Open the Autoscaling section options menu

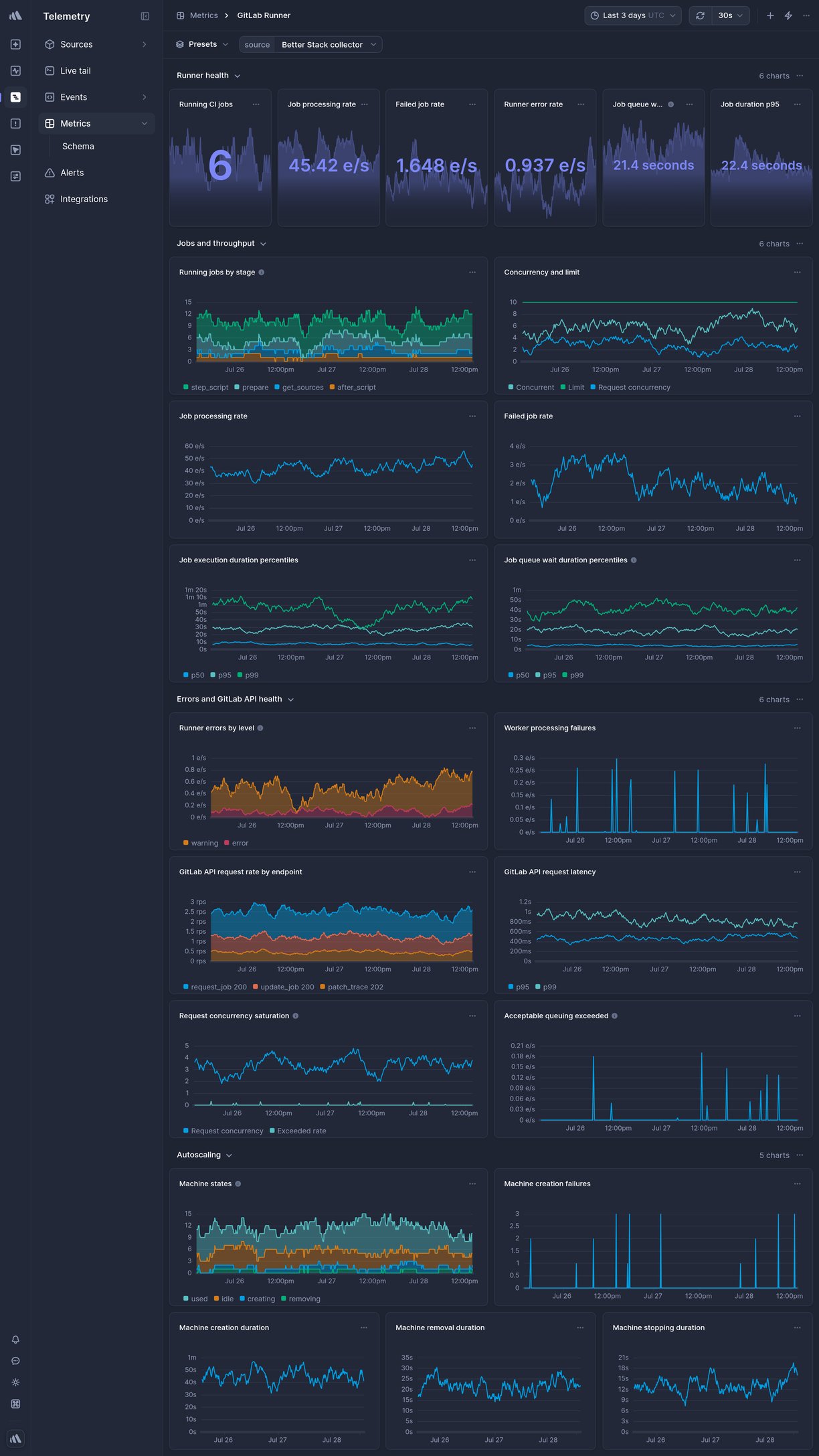click(x=800, y=1155)
